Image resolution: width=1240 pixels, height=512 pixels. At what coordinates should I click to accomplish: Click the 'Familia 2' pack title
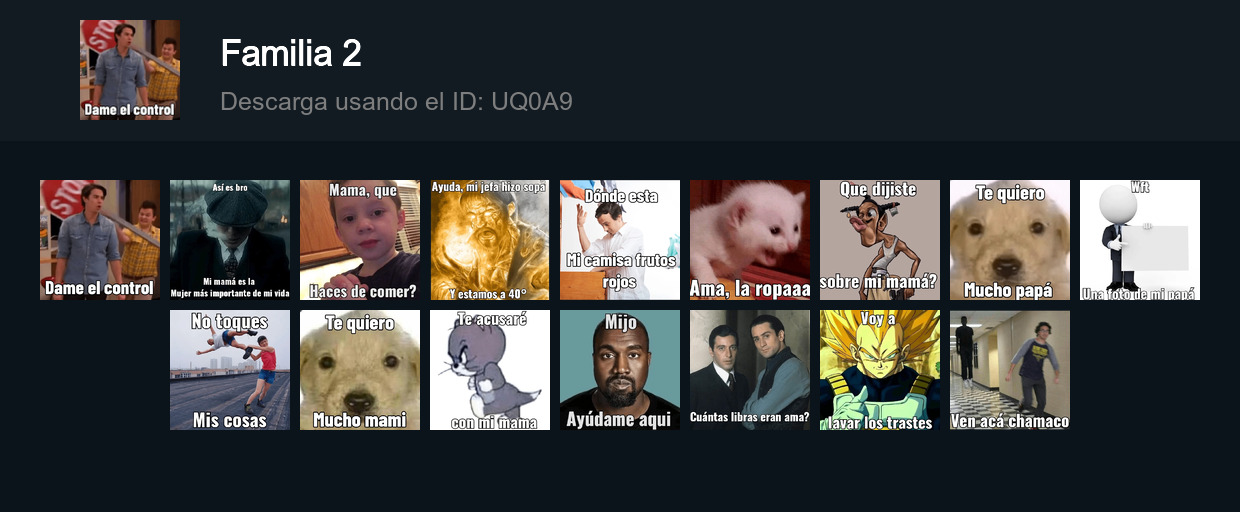pos(291,53)
